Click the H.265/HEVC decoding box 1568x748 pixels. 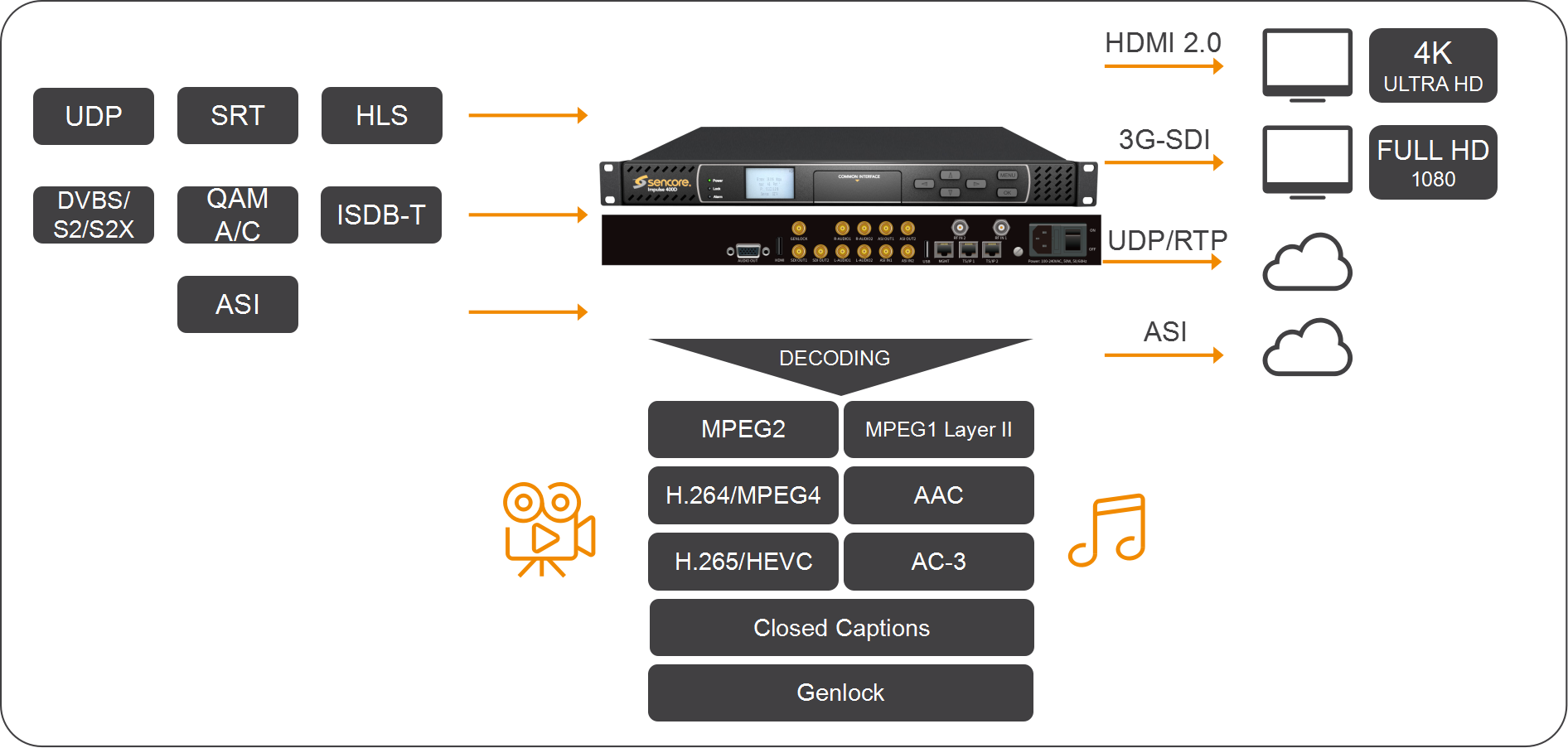click(x=743, y=562)
